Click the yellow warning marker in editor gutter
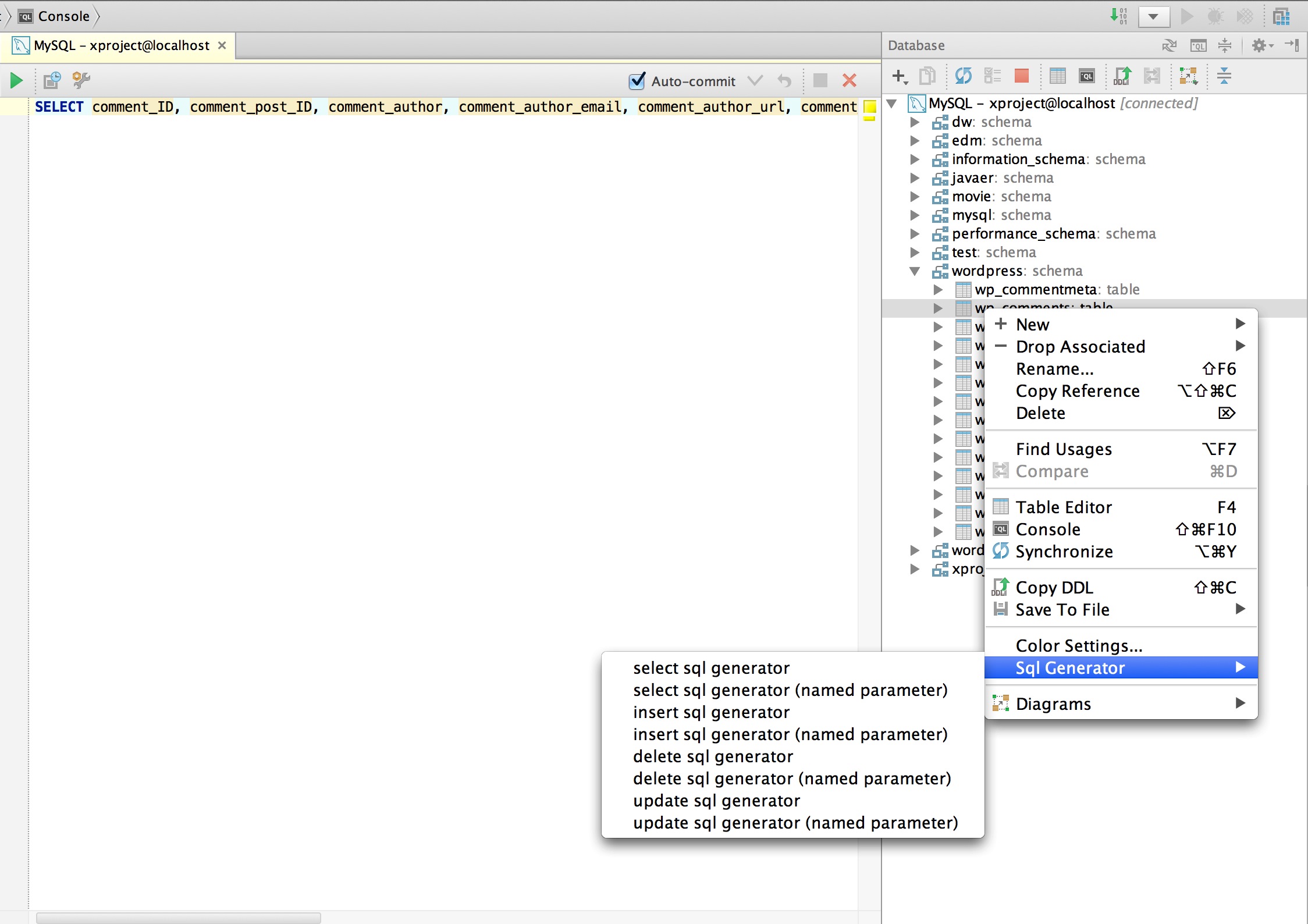 point(869,107)
